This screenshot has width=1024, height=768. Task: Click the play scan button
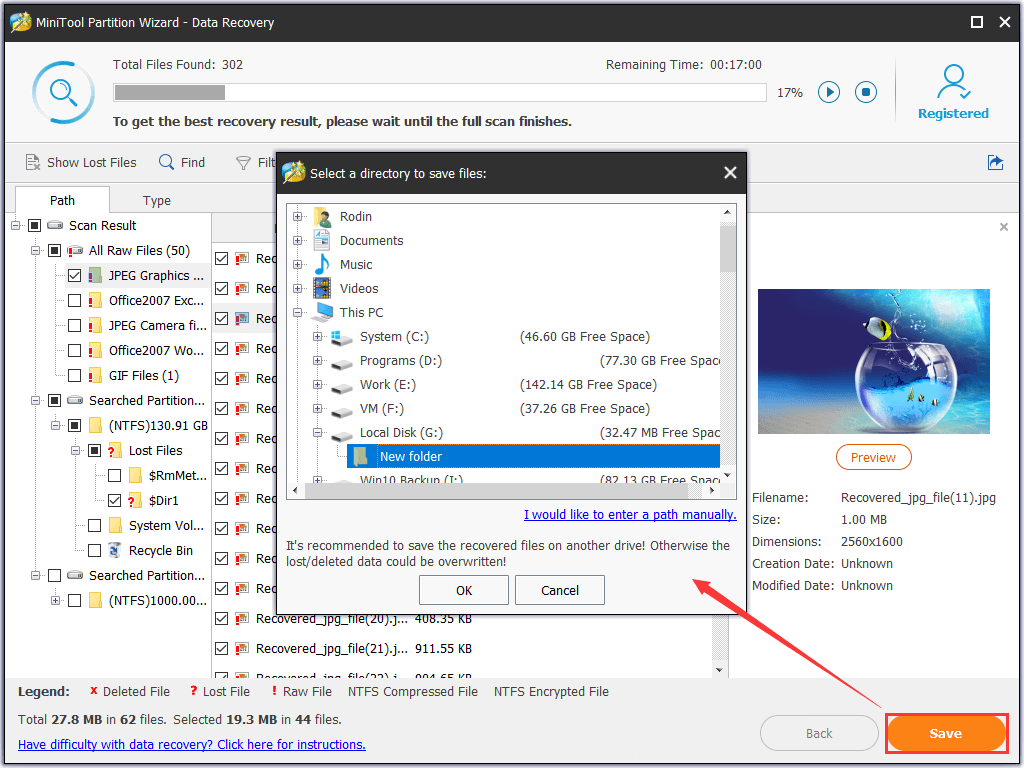(x=829, y=92)
